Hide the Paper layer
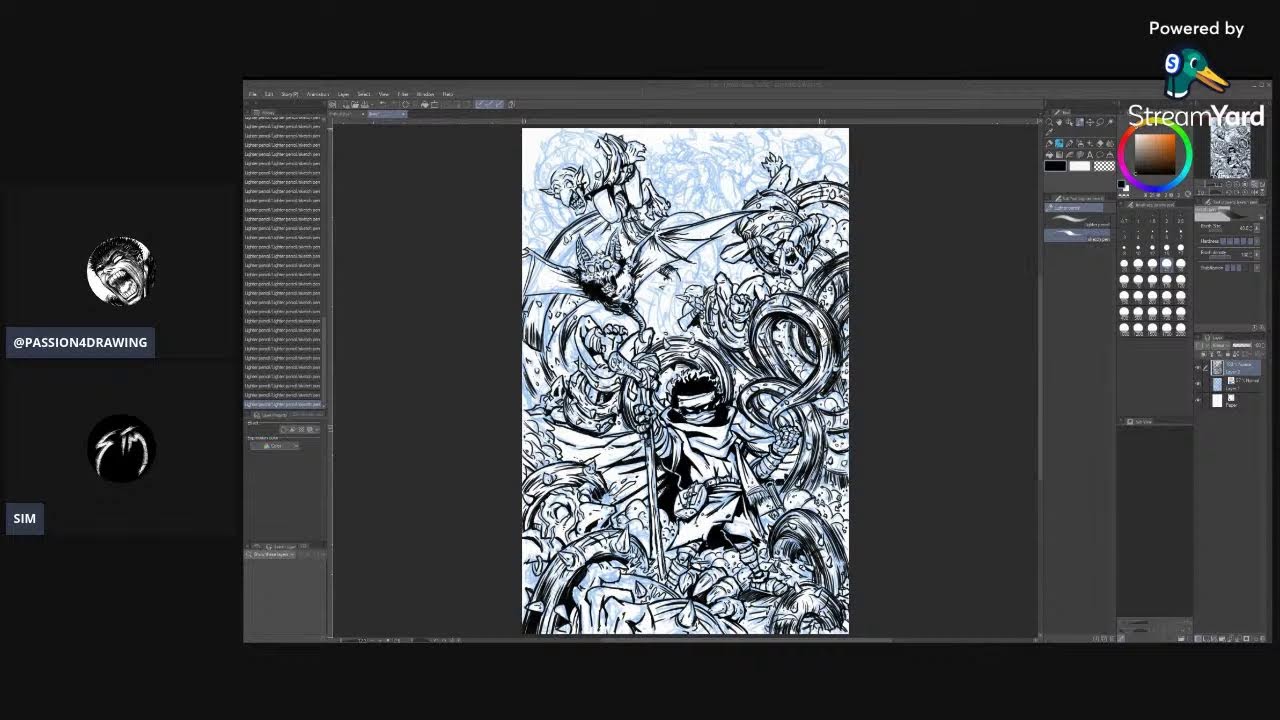 [x=1198, y=401]
